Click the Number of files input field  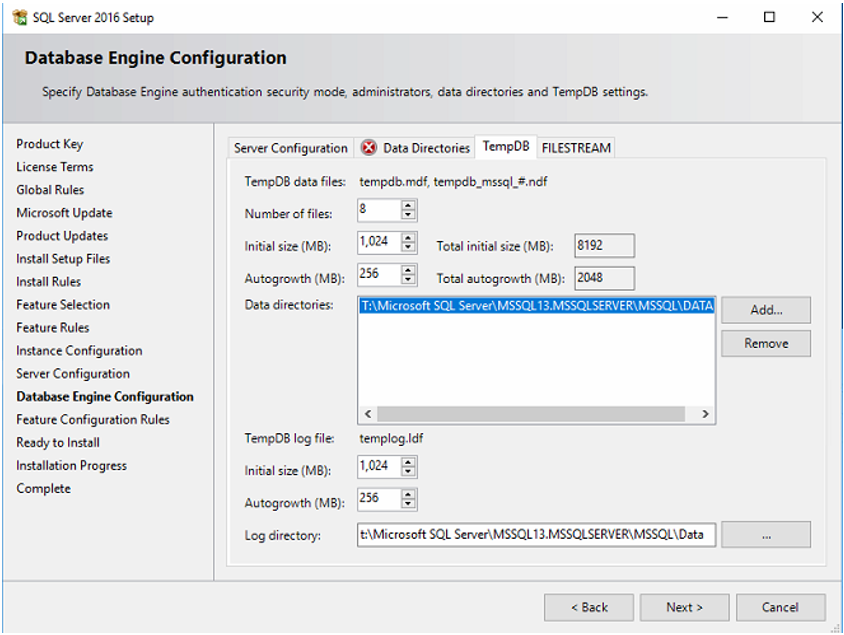click(x=379, y=210)
